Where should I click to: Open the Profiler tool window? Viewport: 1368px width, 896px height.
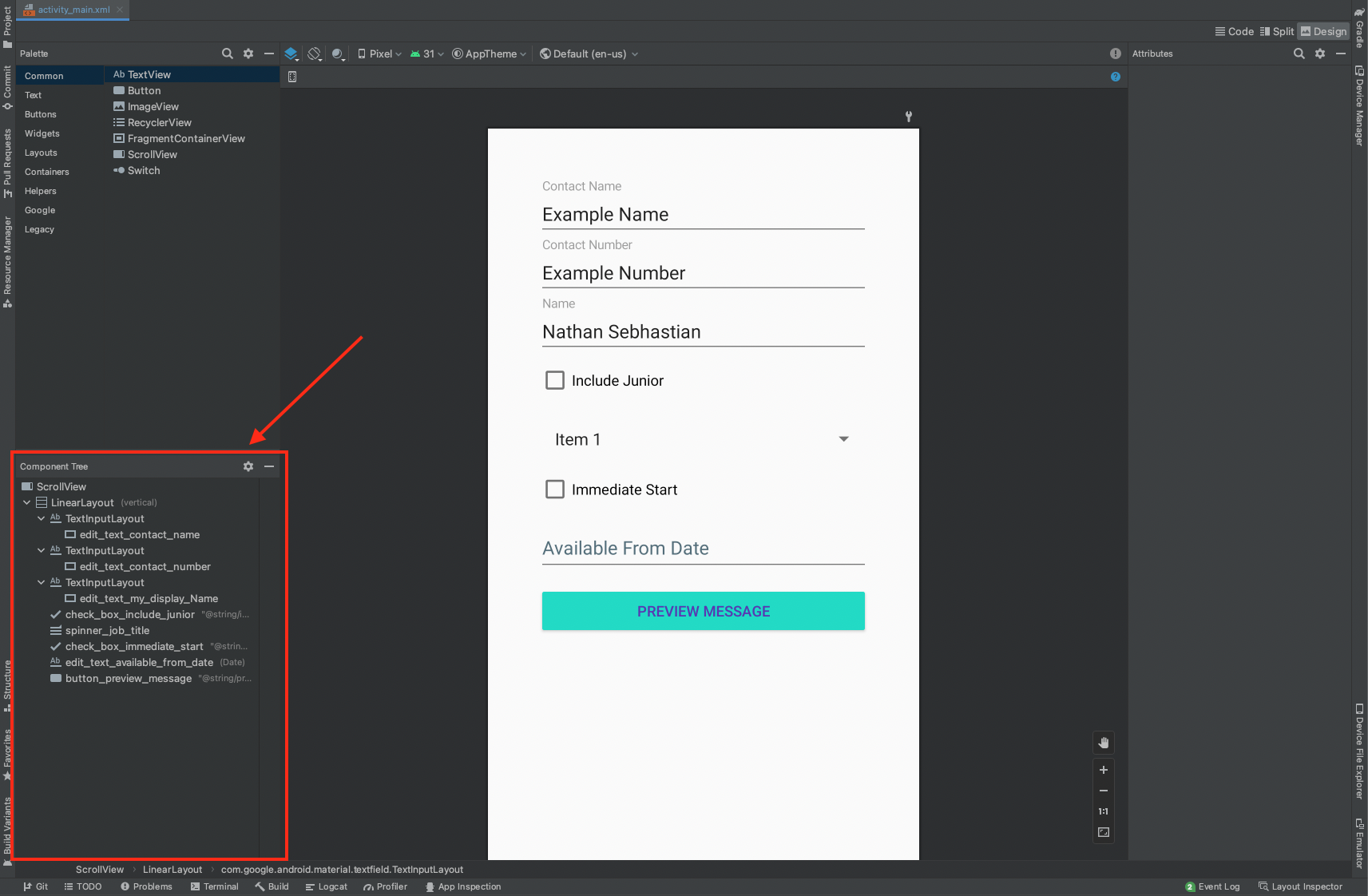pos(385,886)
